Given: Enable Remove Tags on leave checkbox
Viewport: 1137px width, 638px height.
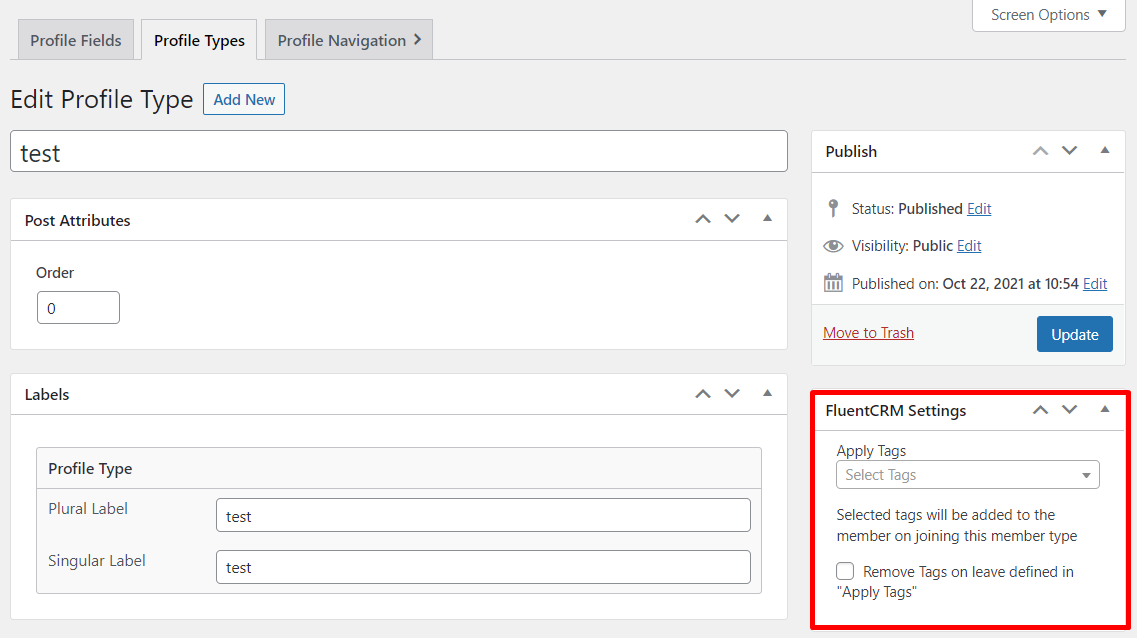Looking at the screenshot, I should click(x=846, y=571).
